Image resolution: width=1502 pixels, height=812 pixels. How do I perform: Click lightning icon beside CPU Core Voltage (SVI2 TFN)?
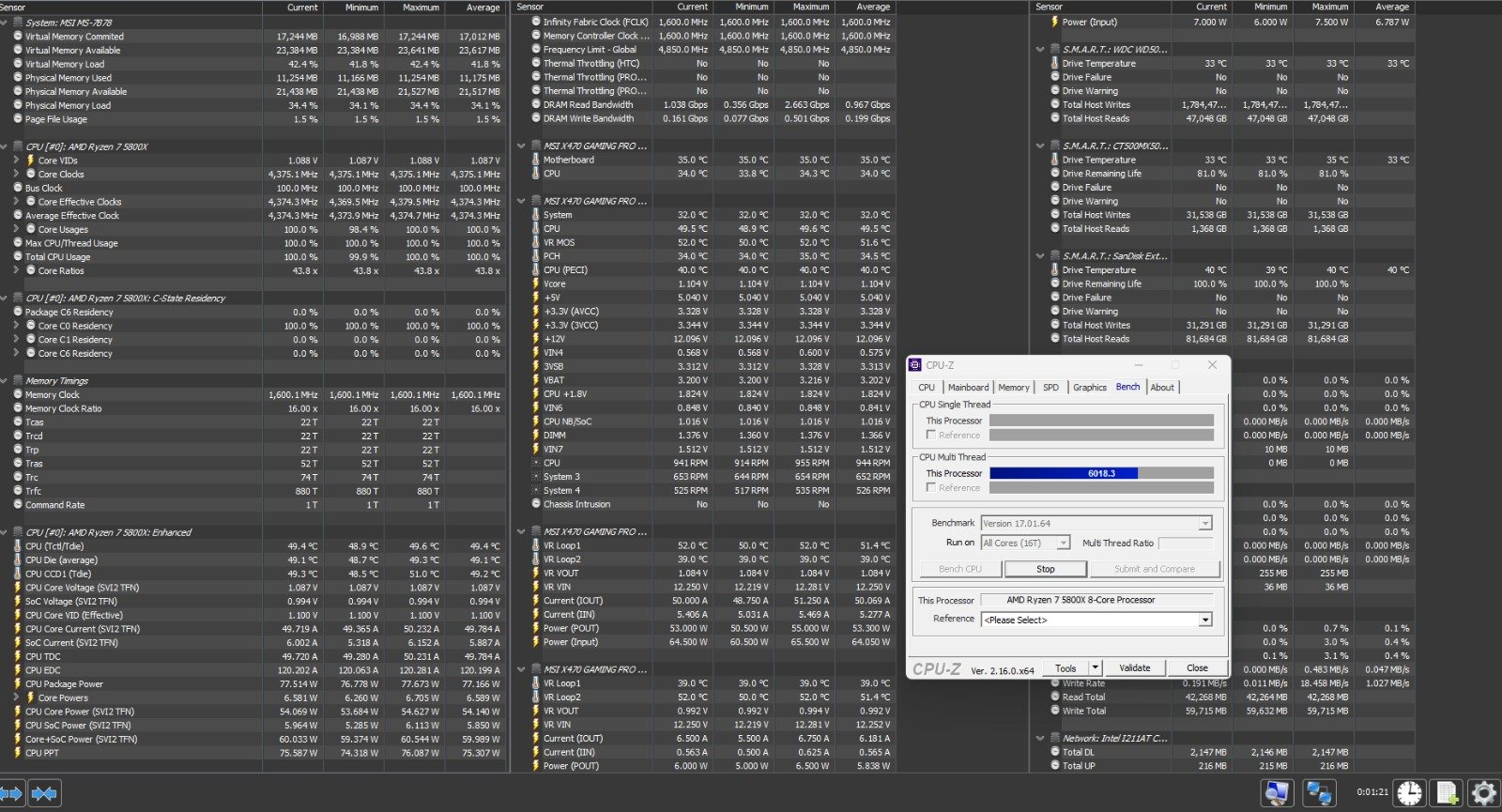(x=18, y=588)
